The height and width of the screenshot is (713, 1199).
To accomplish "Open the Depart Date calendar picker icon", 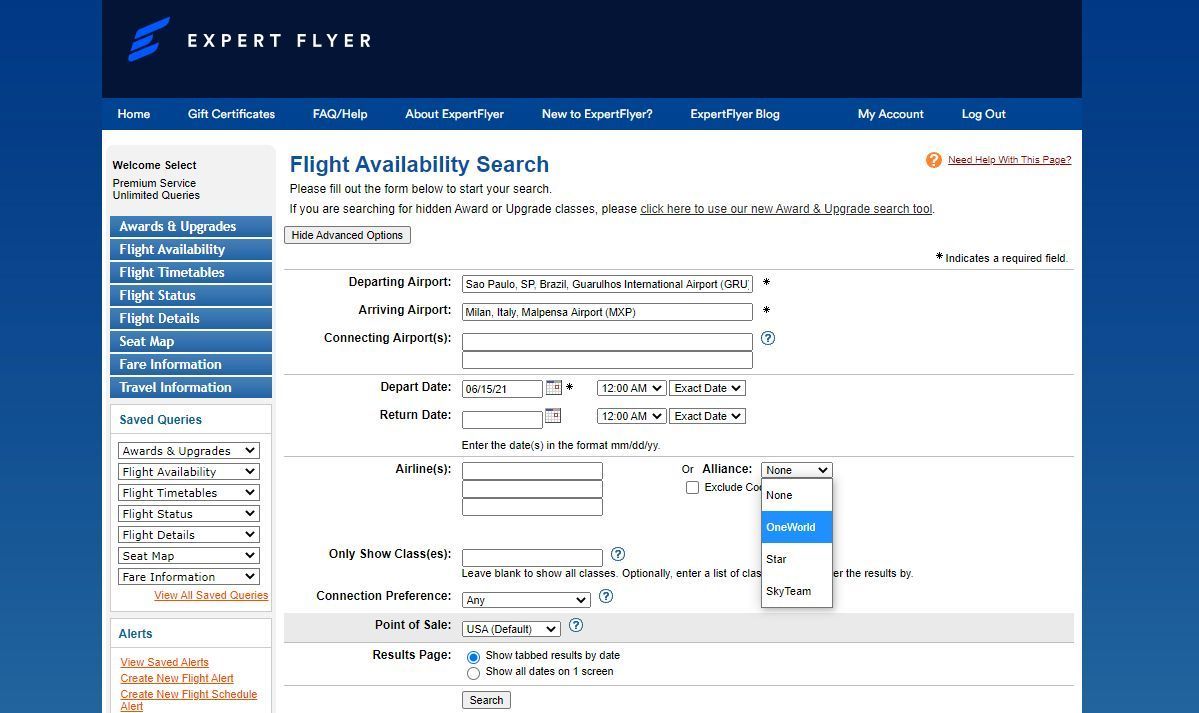I will [554, 388].
